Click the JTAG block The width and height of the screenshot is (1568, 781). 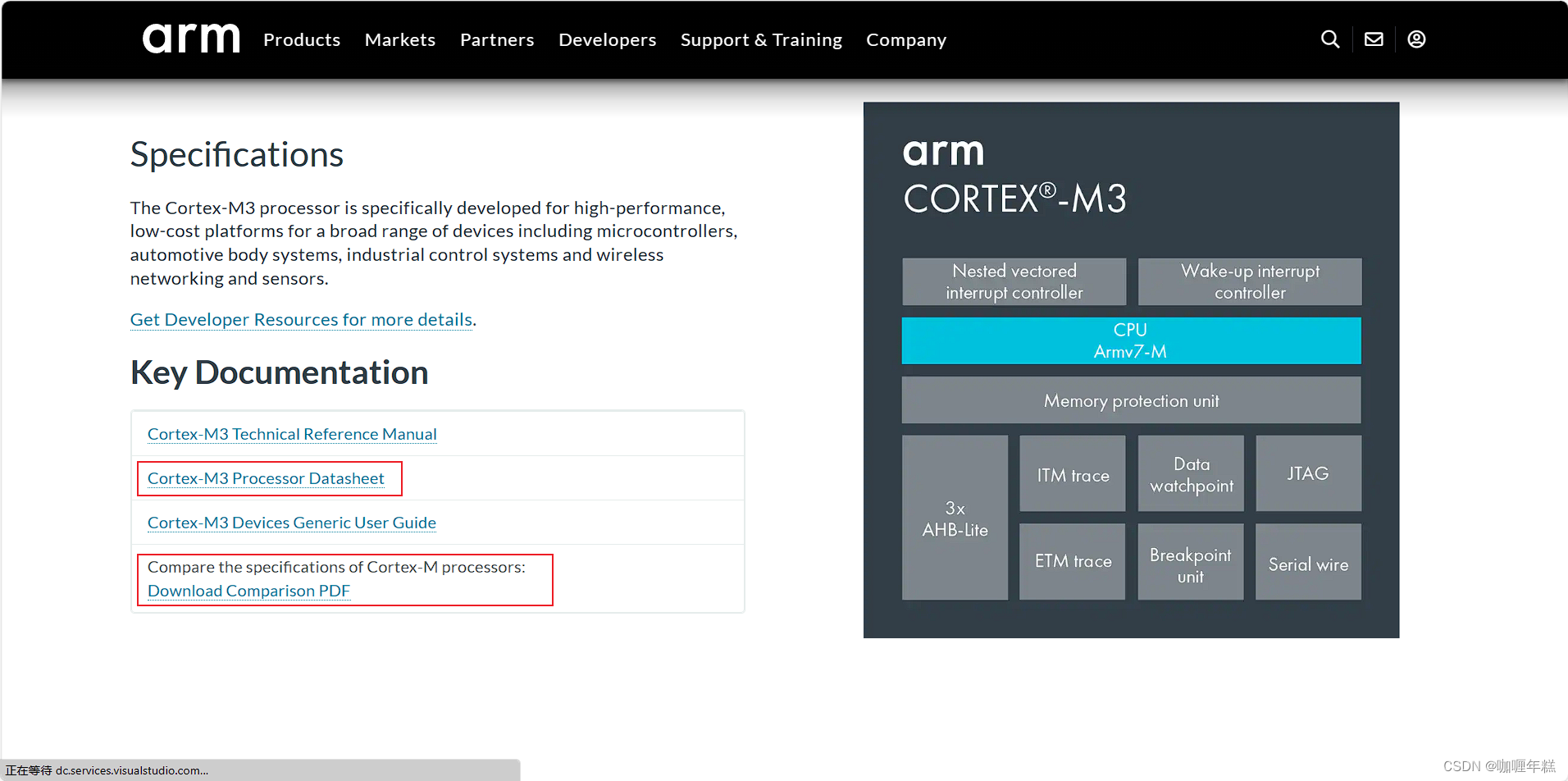(1308, 474)
